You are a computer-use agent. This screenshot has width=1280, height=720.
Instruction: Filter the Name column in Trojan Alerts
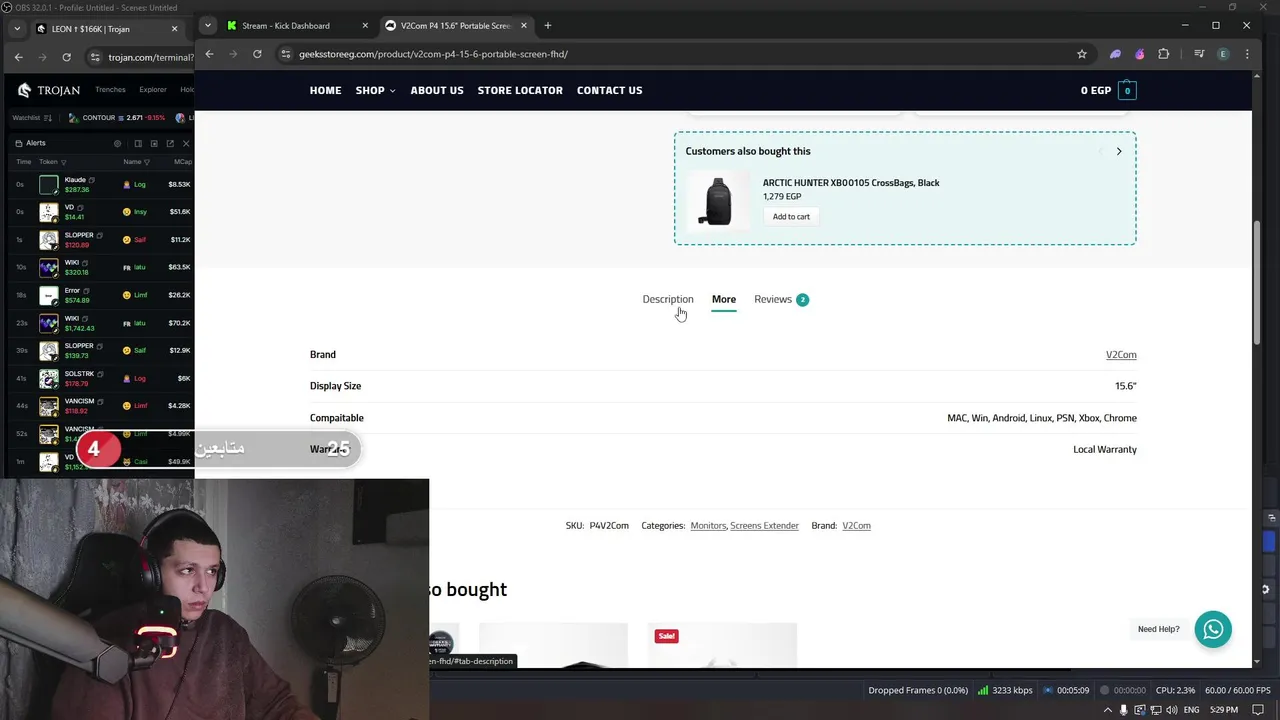(146, 162)
